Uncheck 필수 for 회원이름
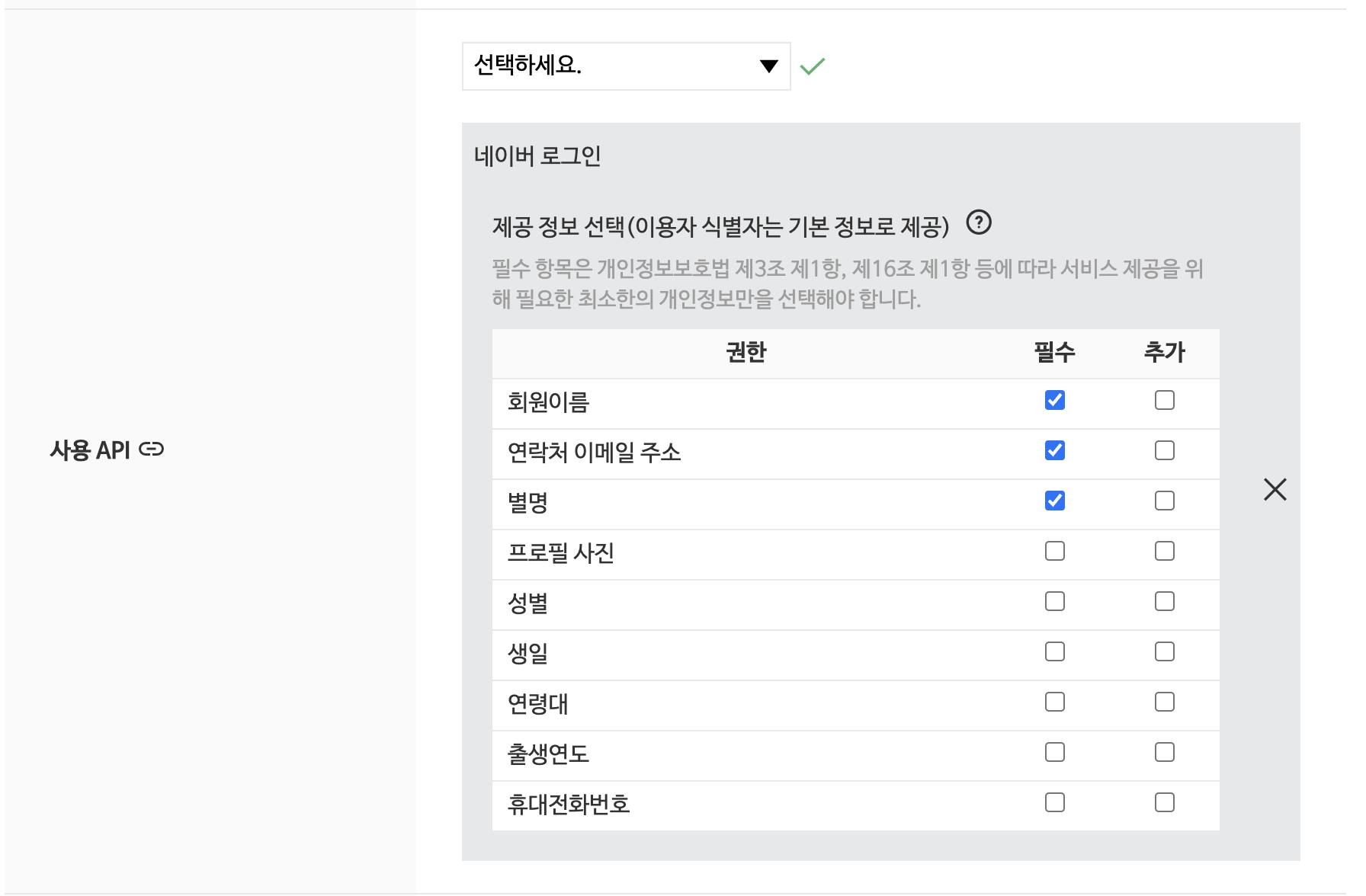Viewport: 1366px width, 896px height. click(x=1055, y=400)
